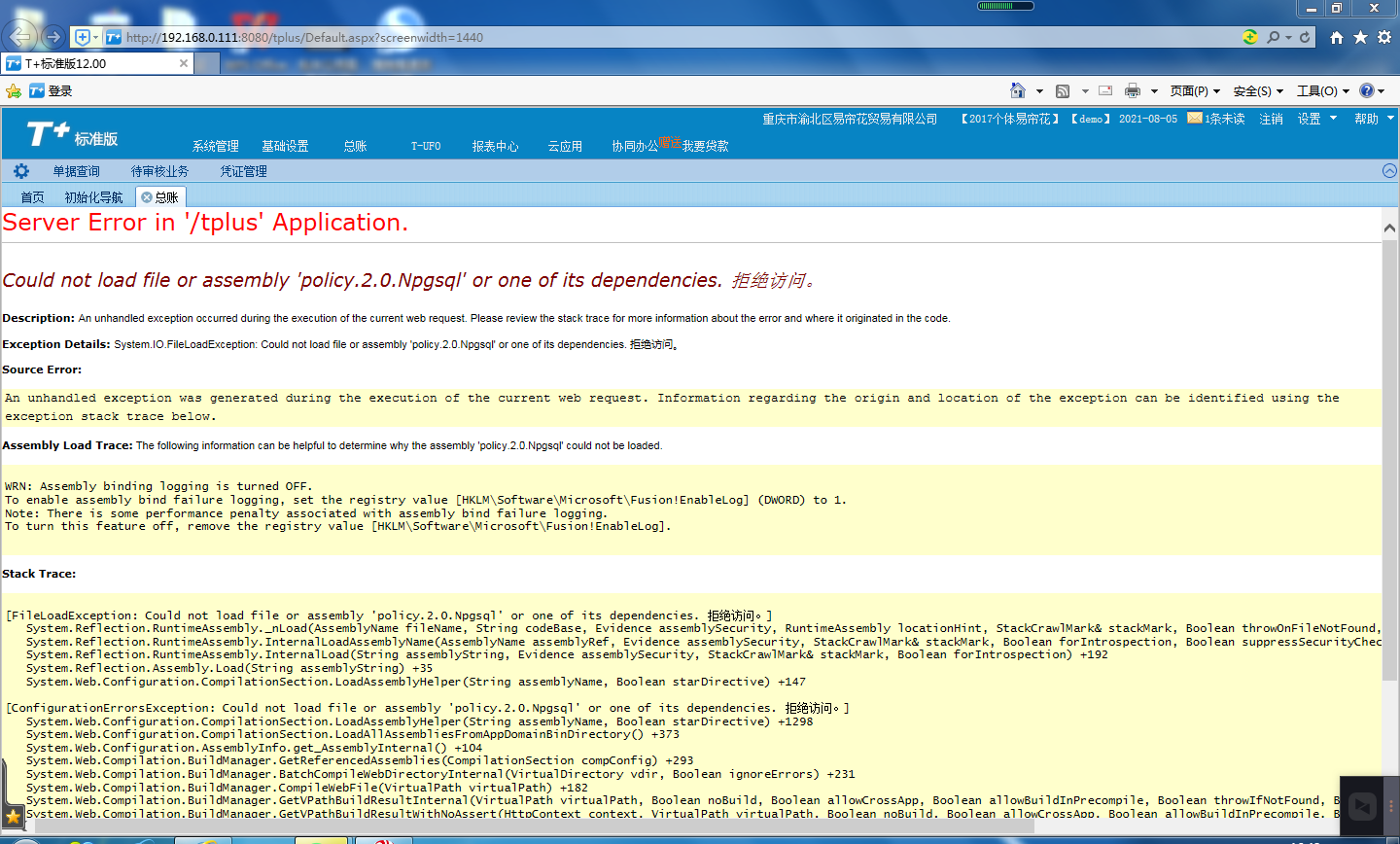This screenshot has height=844, width=1400.
Task: Open 待审核业务
Action: 159,171
